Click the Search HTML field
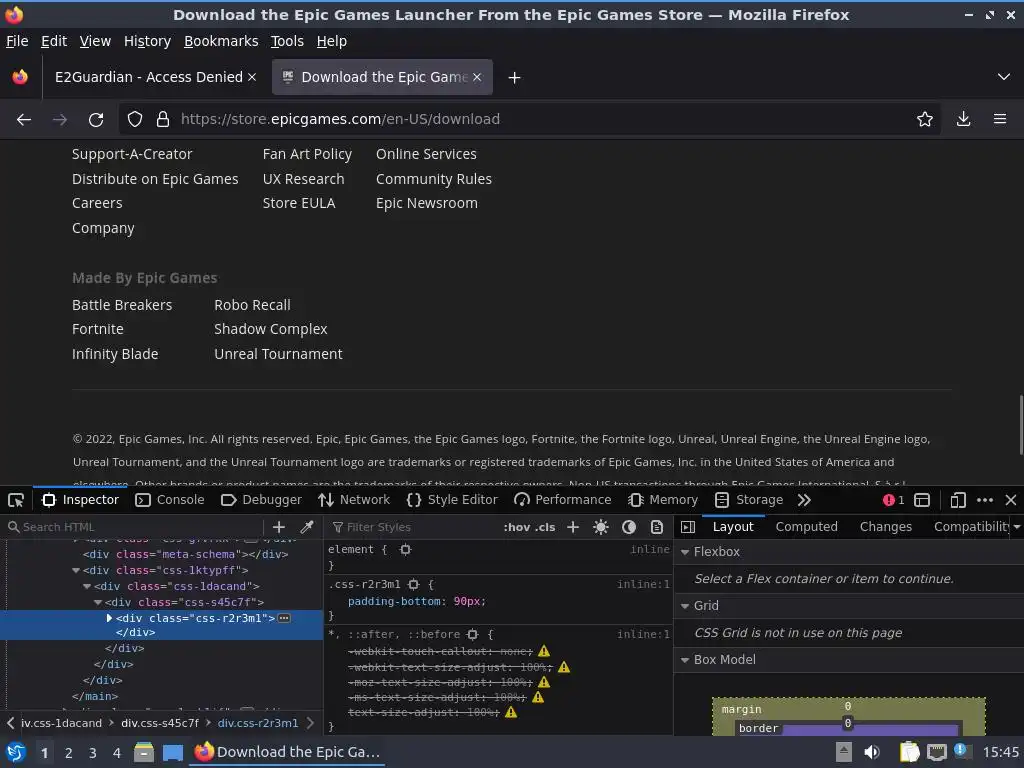This screenshot has height=768, width=1024. (134, 527)
